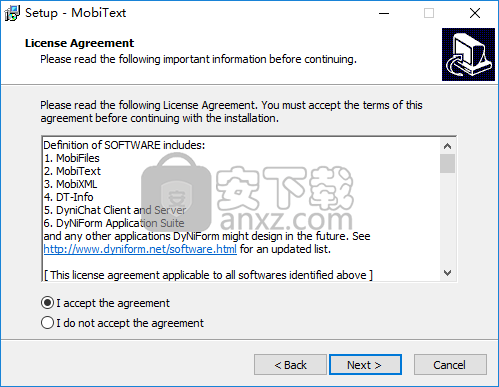Click the license text scrollbar thumb

point(447,163)
